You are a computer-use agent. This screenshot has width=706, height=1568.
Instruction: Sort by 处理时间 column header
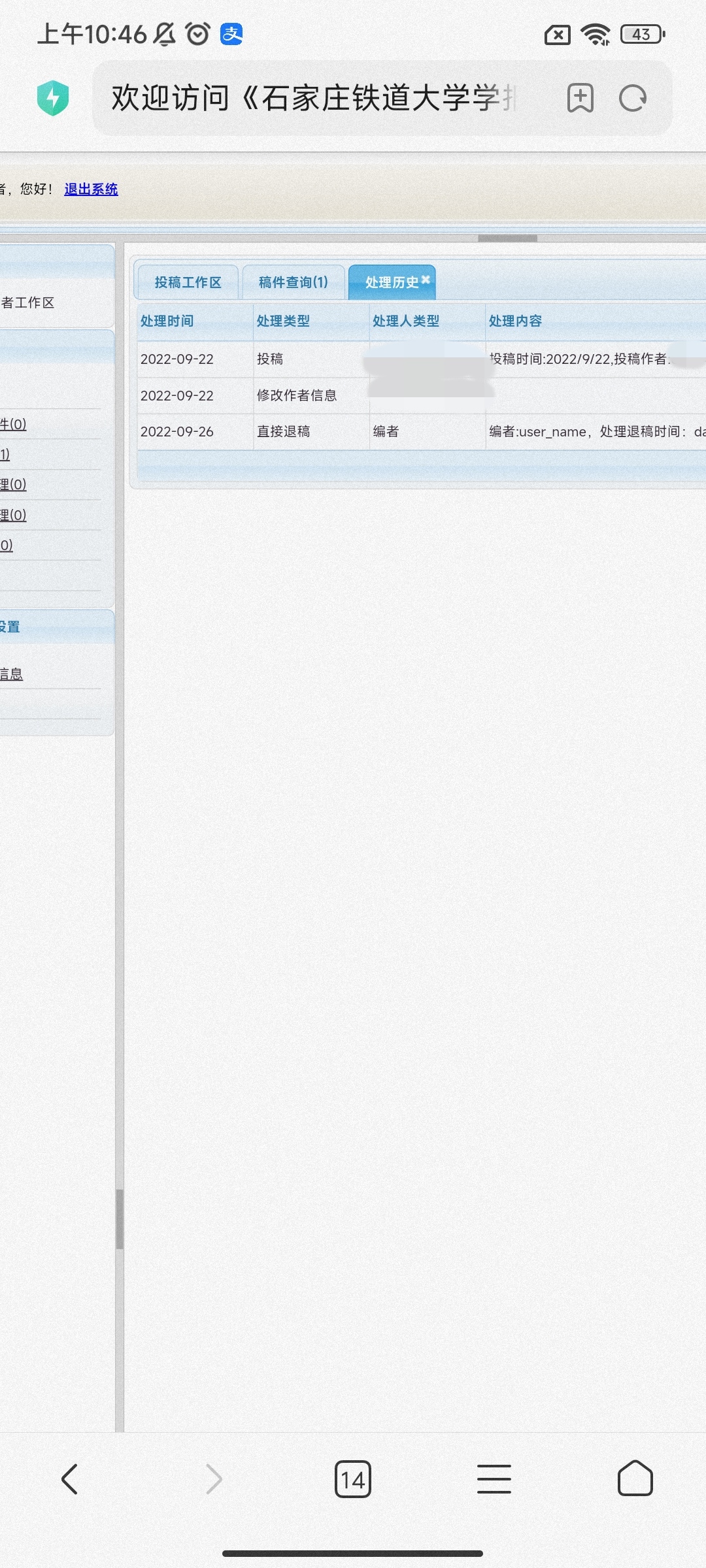167,321
